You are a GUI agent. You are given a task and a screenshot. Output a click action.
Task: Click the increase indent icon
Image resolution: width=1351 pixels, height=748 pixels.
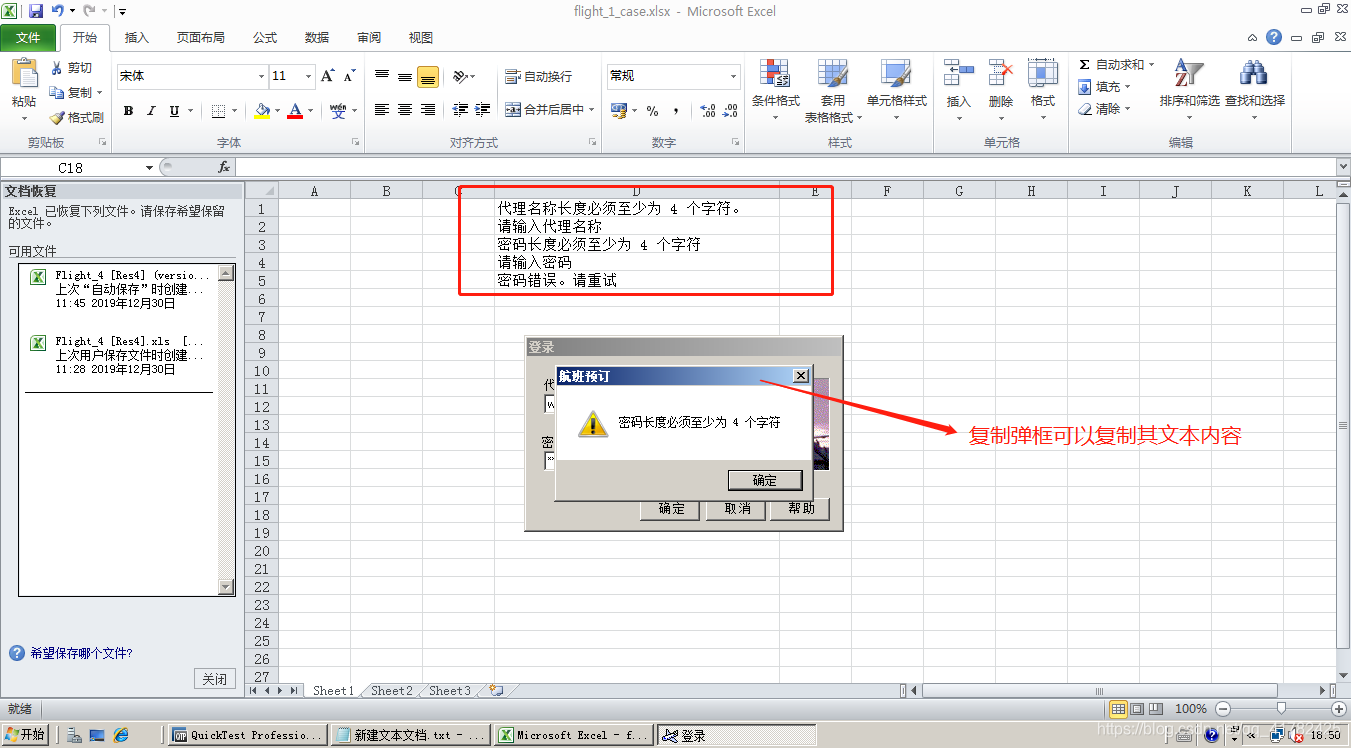pos(483,110)
